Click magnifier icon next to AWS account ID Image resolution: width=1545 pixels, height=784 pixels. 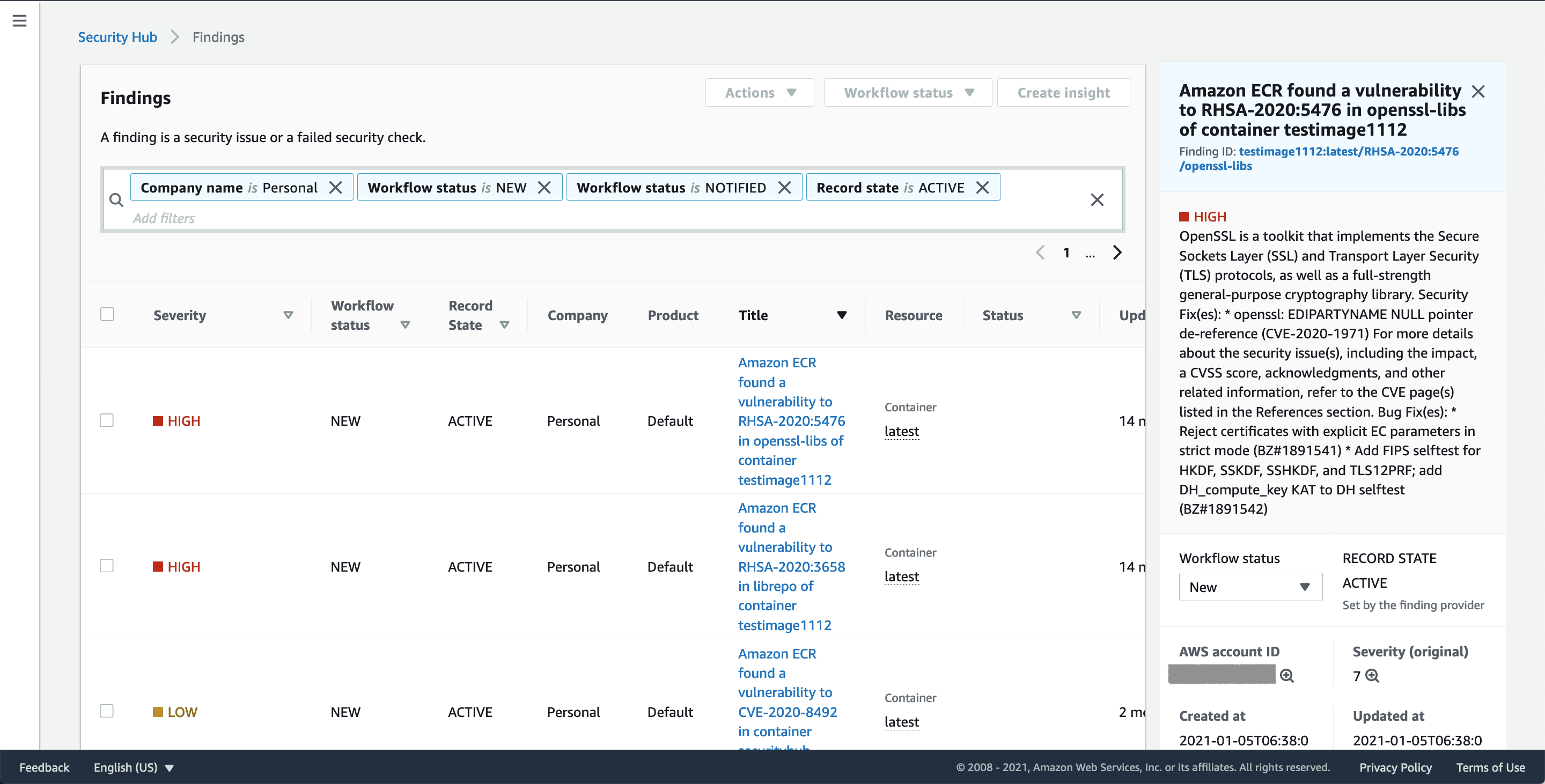click(1286, 676)
